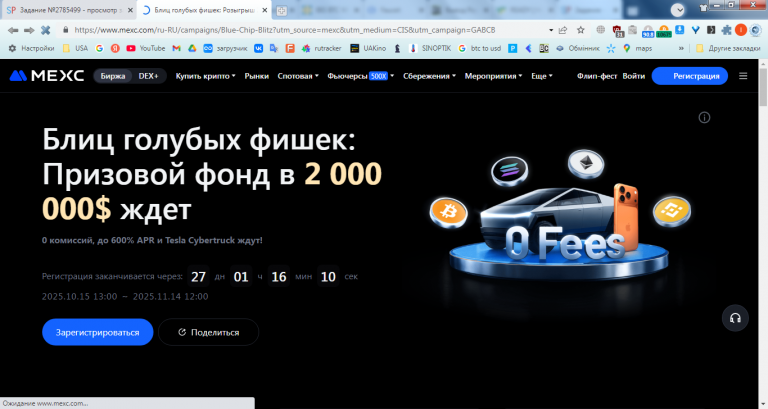The height and width of the screenshot is (409, 768).
Task: Open the Обмінник bookmark
Action: point(577,48)
